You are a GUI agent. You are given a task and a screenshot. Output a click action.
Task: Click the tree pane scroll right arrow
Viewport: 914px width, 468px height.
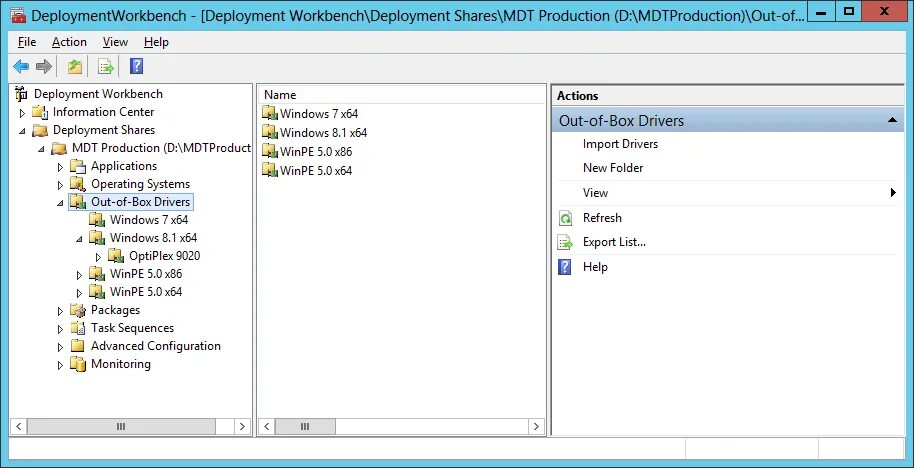tap(242, 427)
